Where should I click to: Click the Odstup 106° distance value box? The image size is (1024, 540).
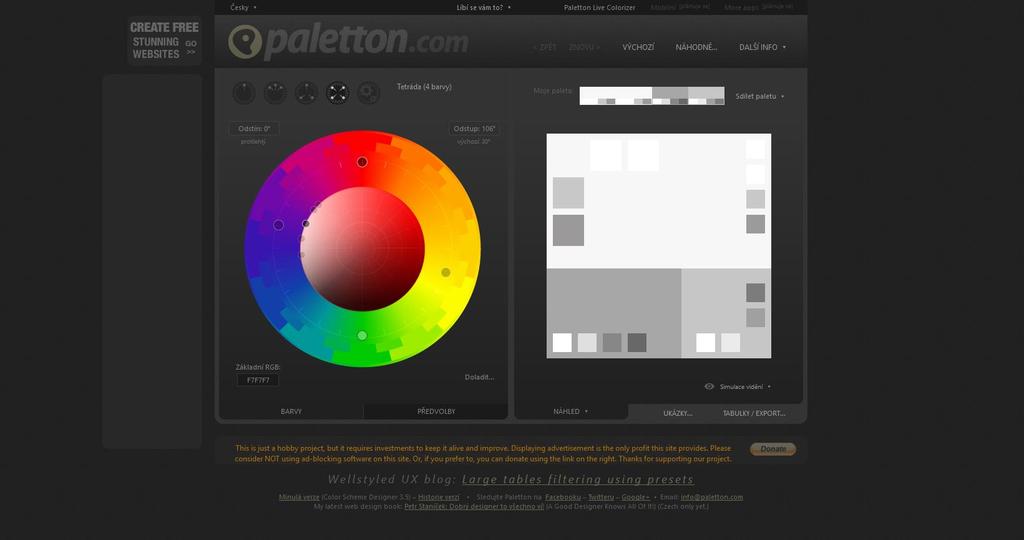(475, 129)
